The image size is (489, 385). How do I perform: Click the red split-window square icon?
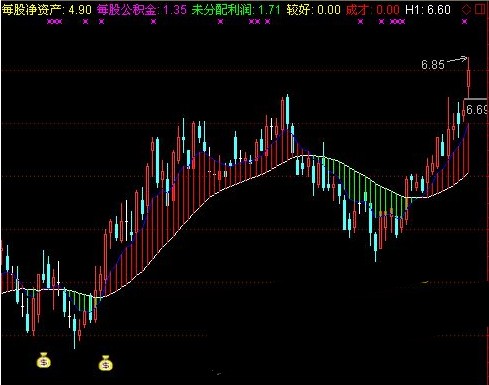480,9
